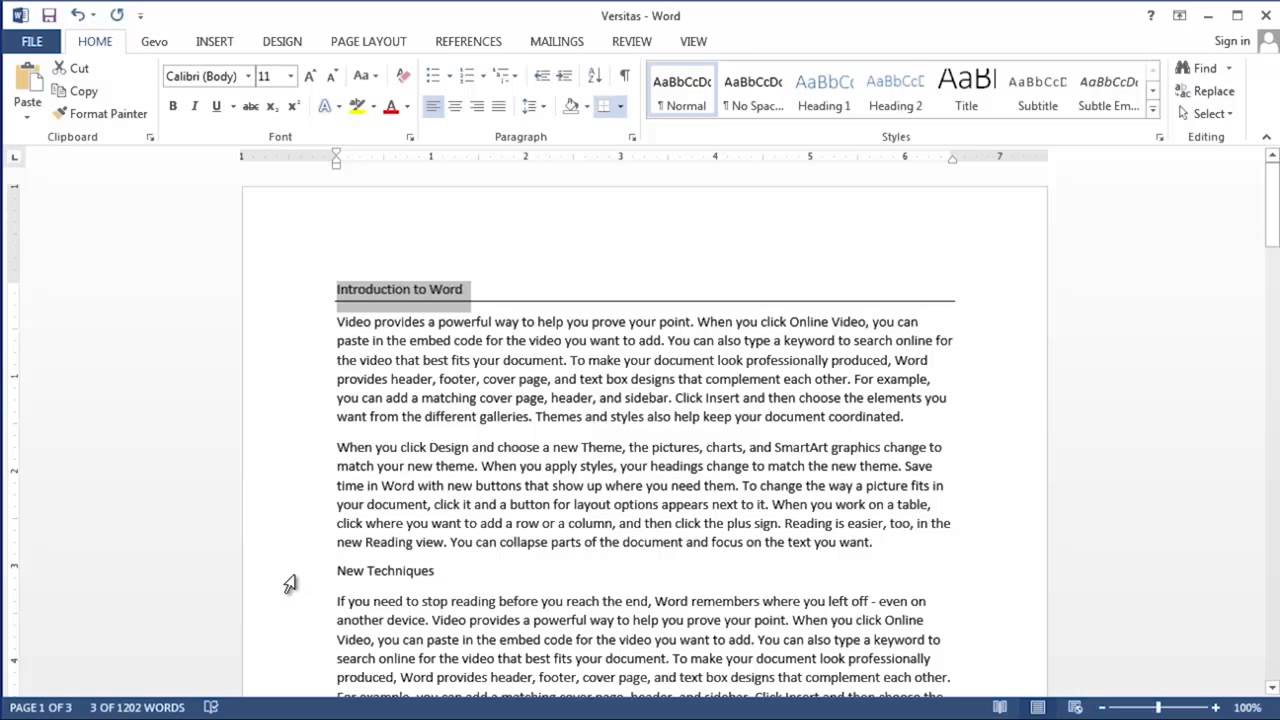Apply the Subtitle style

coord(1037,90)
